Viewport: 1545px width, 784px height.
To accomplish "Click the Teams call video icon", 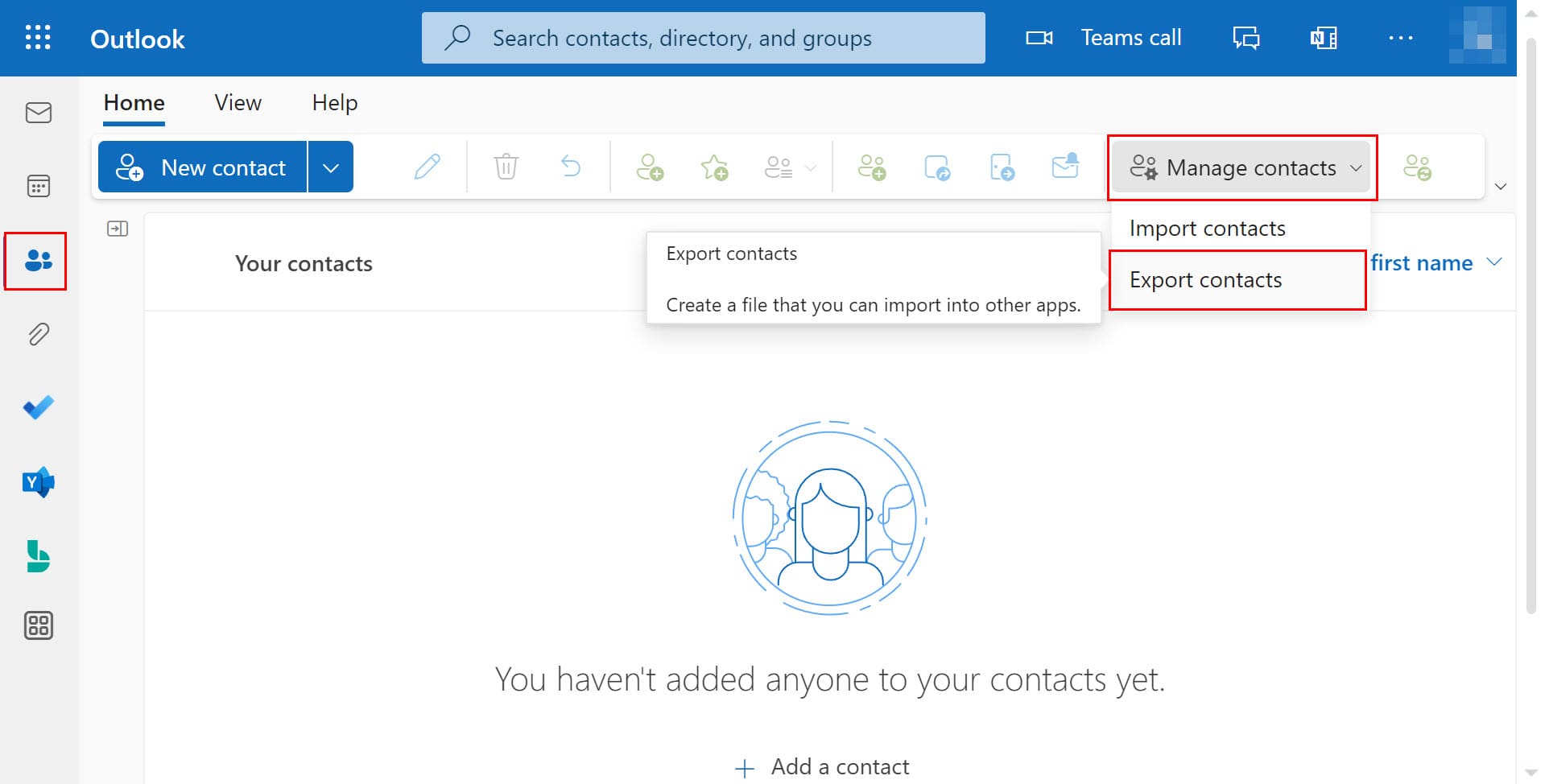I will [x=1039, y=38].
